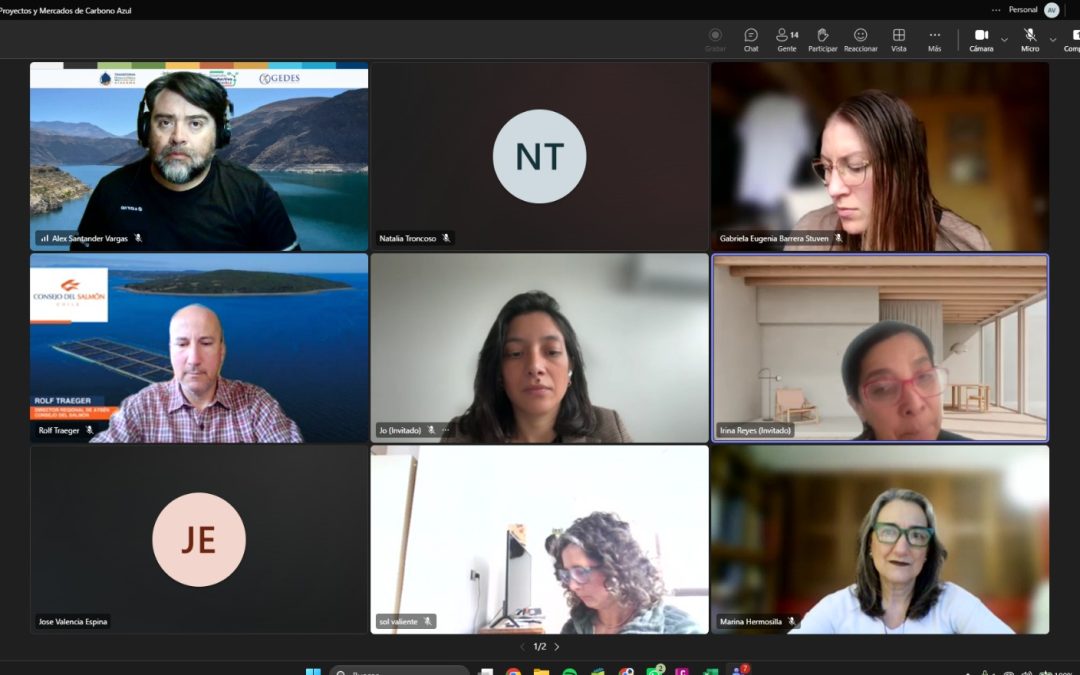The height and width of the screenshot is (675, 1080).
Task: Click the sol valiente name label
Action: 398,621
